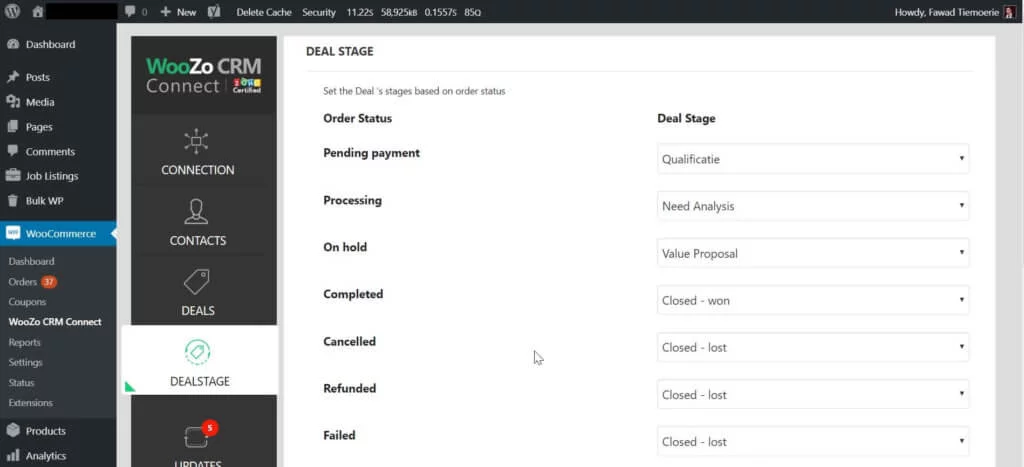1024x467 pixels.
Task: Click the home site icon
Action: (38, 12)
